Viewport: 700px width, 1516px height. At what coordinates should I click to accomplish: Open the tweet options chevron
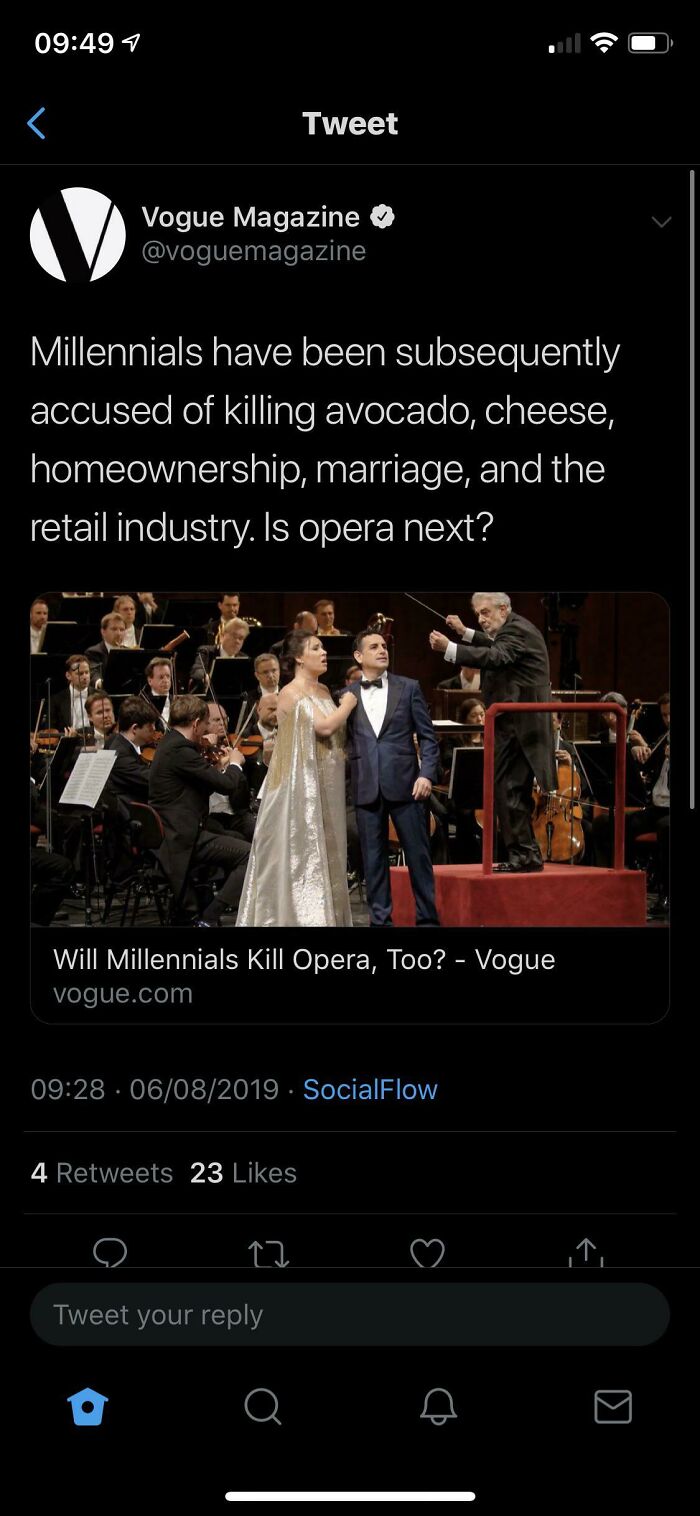click(661, 222)
